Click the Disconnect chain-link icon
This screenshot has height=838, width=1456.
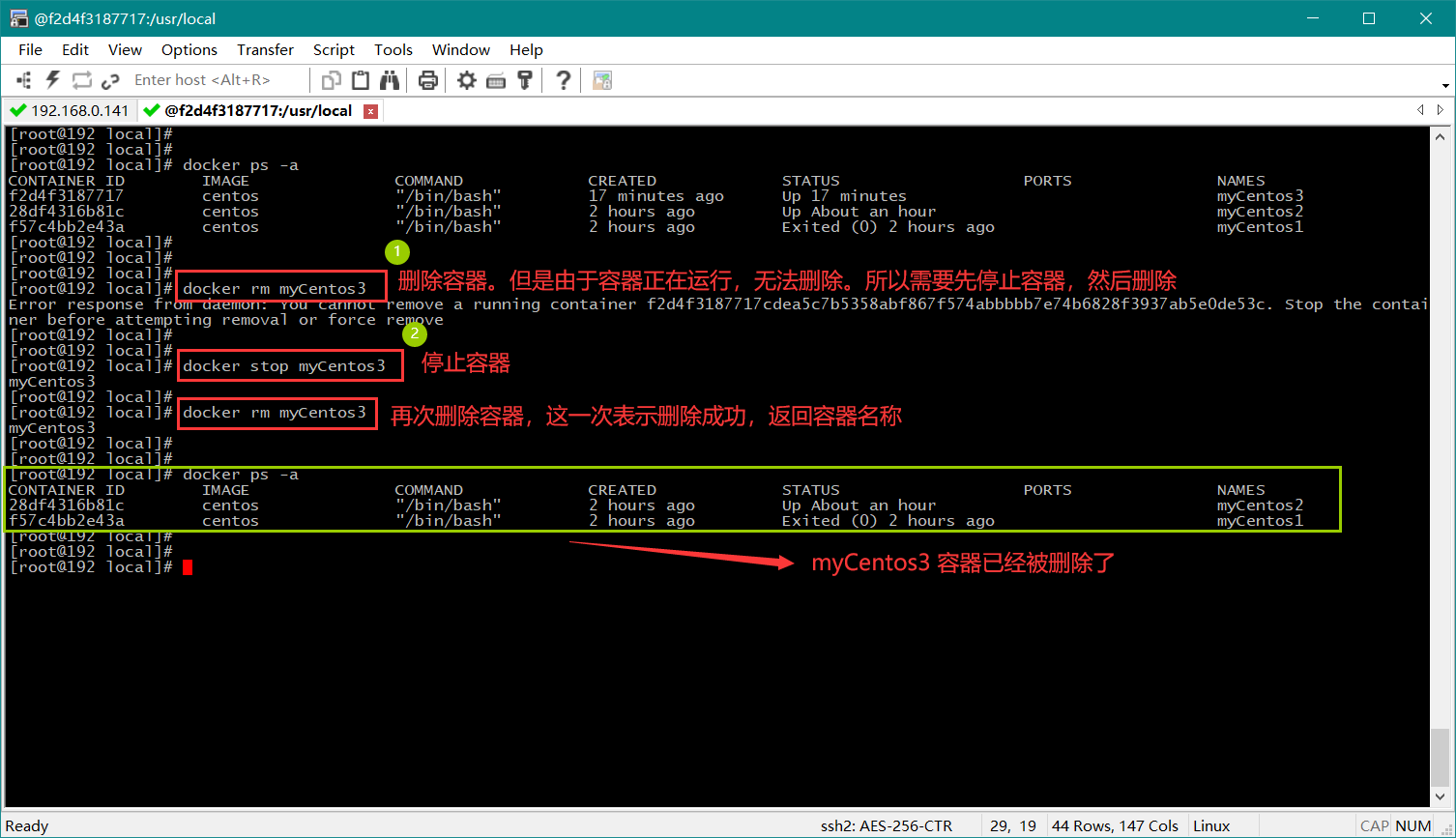pyautogui.click(x=110, y=80)
